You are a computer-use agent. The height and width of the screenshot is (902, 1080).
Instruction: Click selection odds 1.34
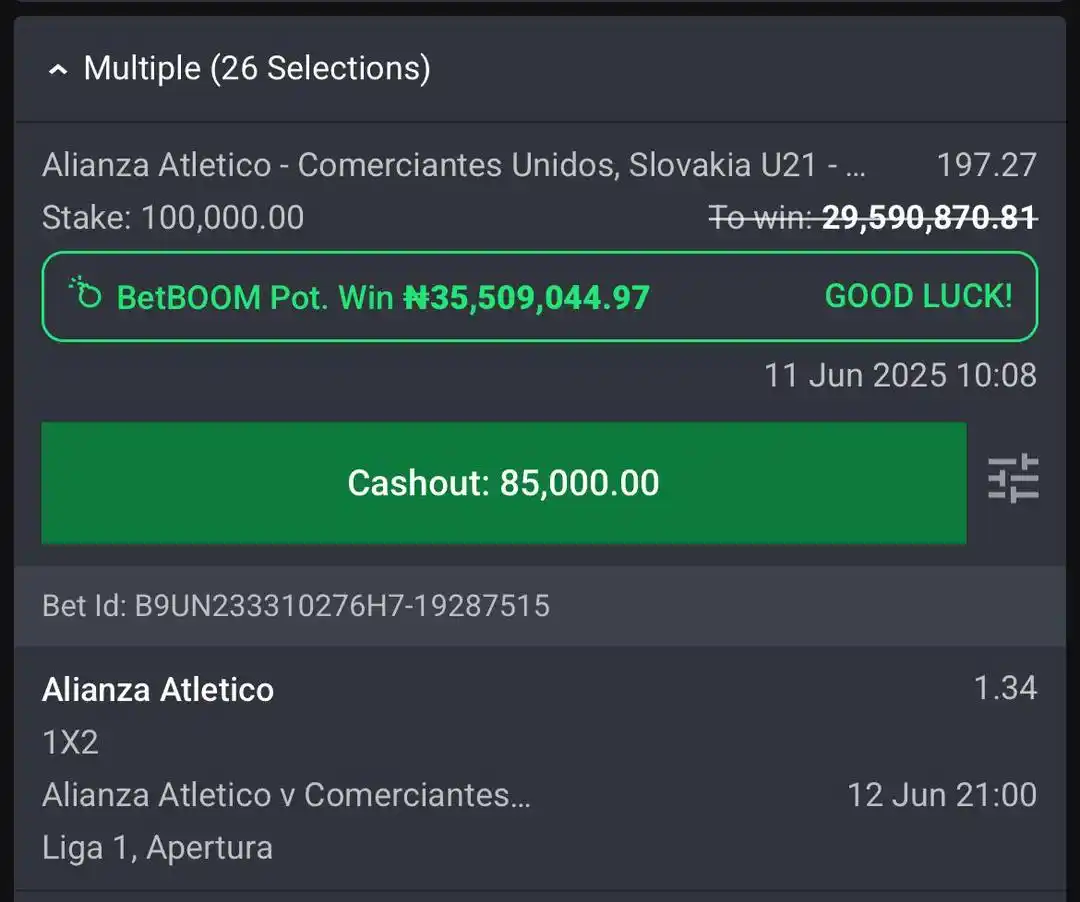click(1005, 688)
